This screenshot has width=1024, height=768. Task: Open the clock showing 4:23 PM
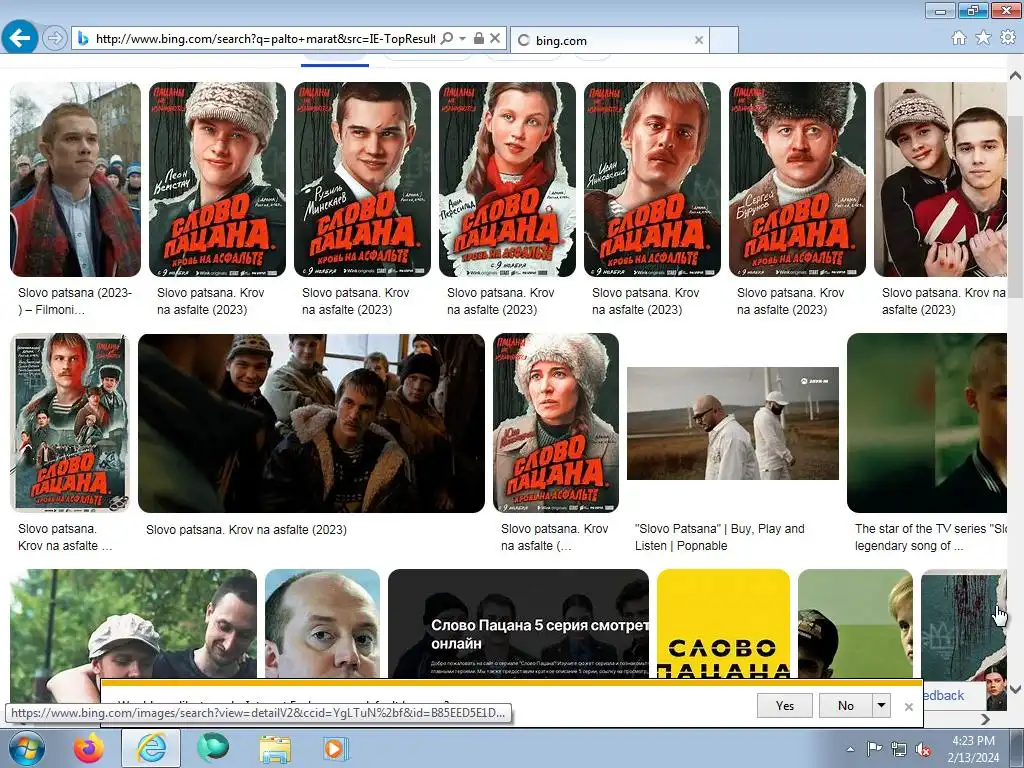[973, 749]
